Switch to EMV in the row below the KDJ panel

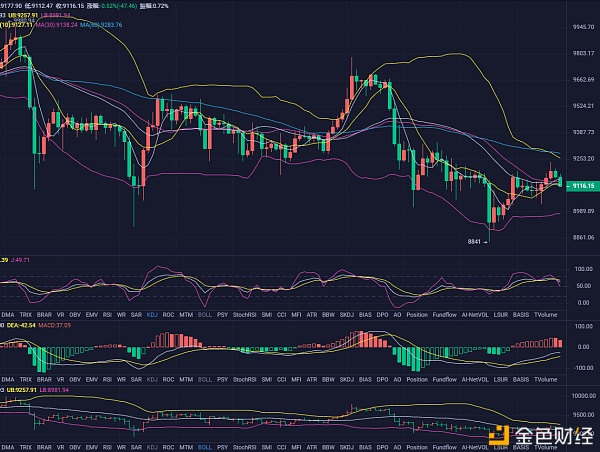tap(92, 315)
